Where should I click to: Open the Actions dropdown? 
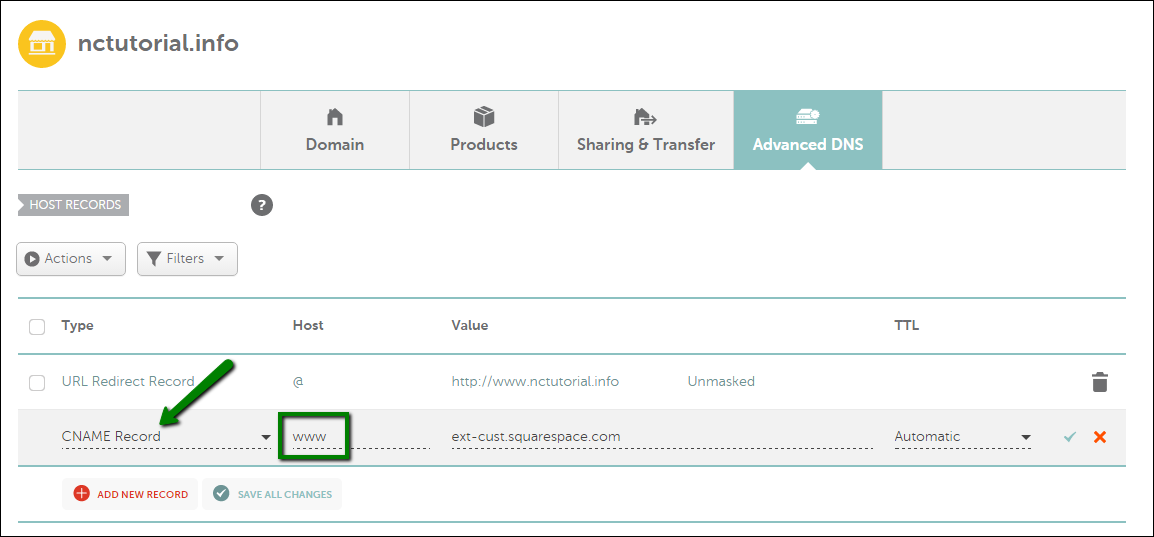pos(71,258)
